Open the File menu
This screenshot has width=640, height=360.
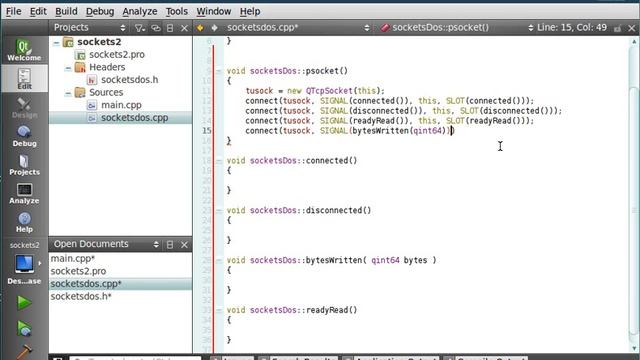click(13, 11)
